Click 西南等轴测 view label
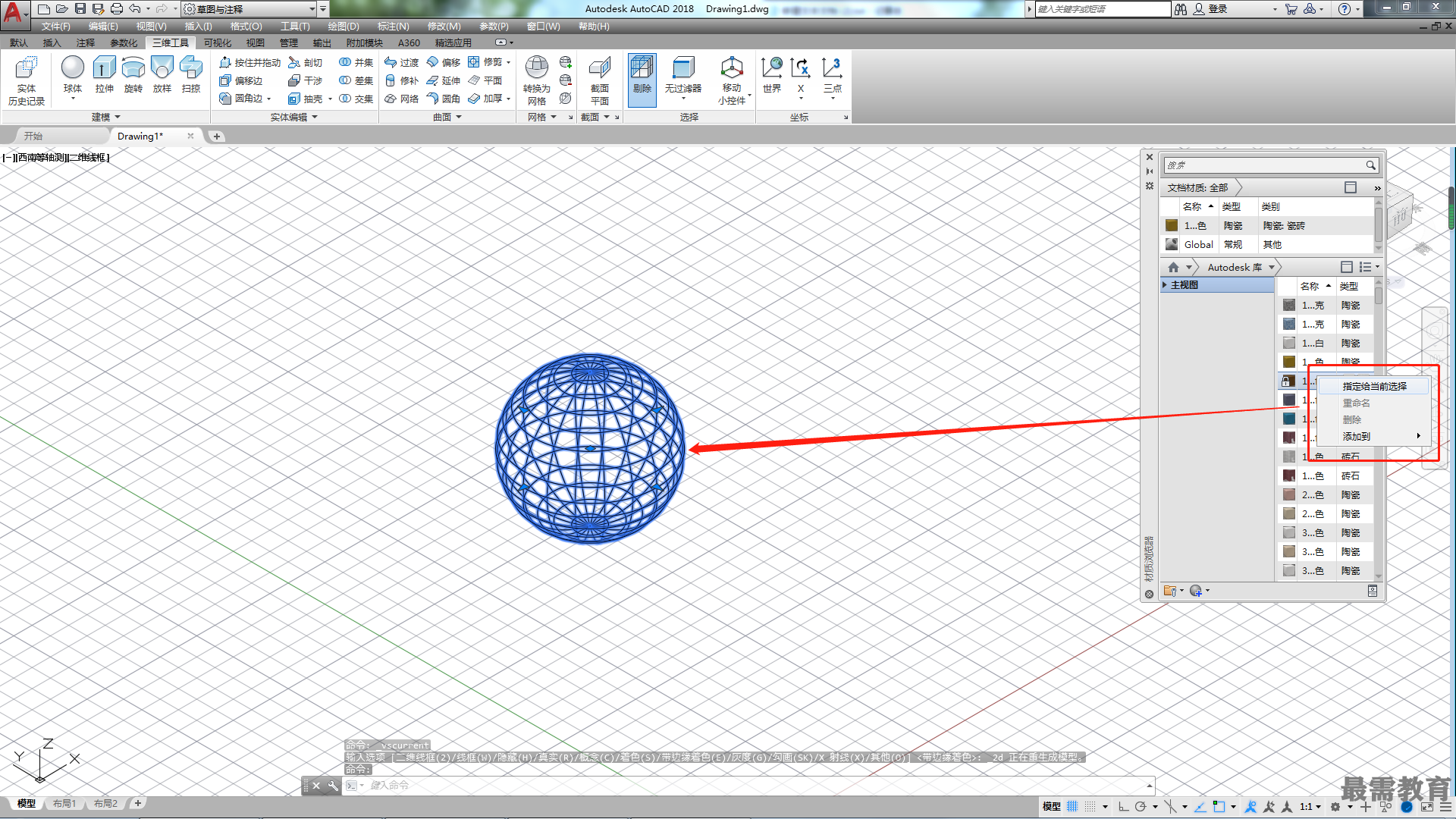This screenshot has width=1456, height=819. 41,158
